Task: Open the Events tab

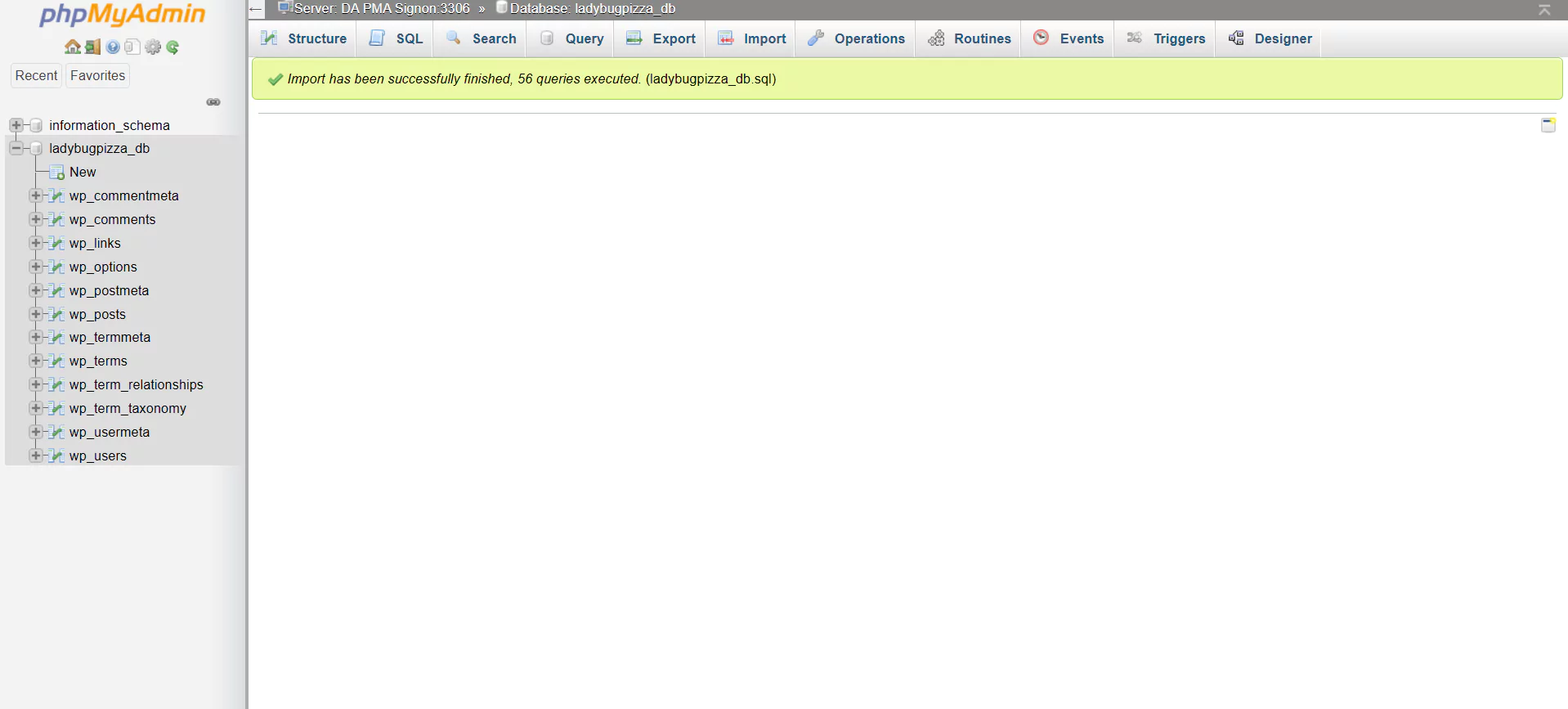Action: point(1068,38)
